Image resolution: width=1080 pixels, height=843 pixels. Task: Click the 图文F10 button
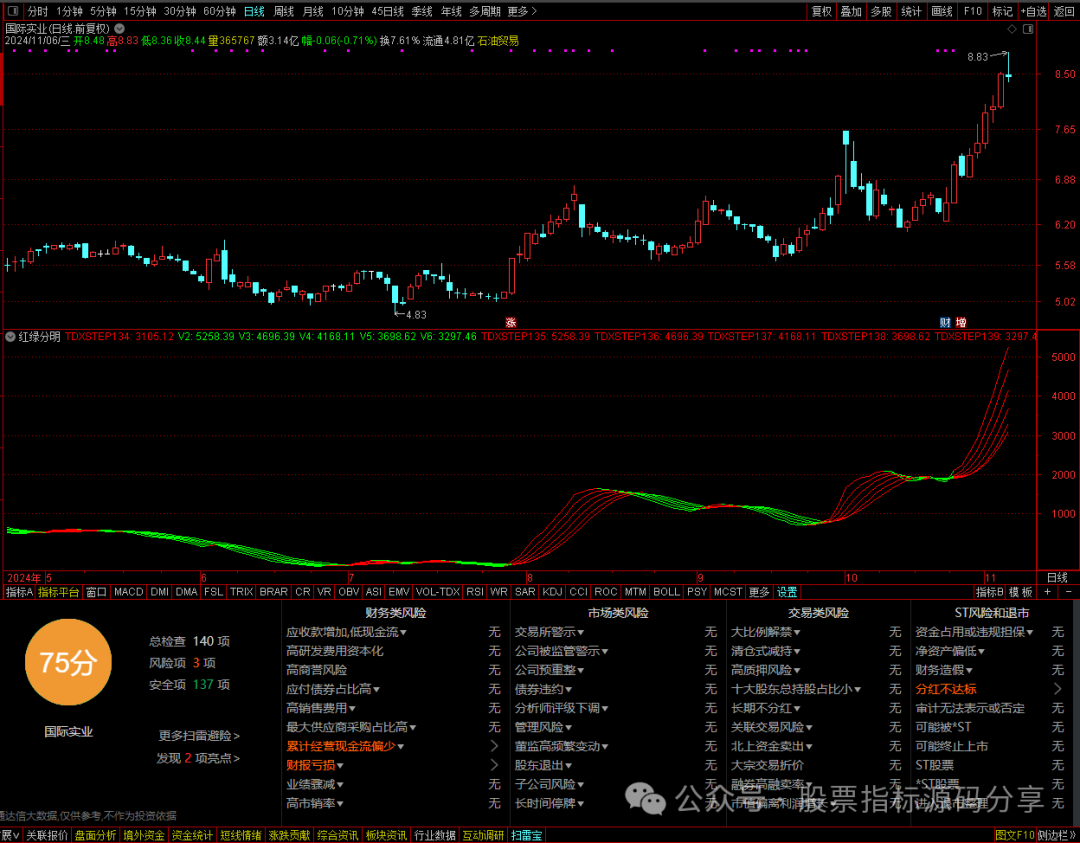1015,835
